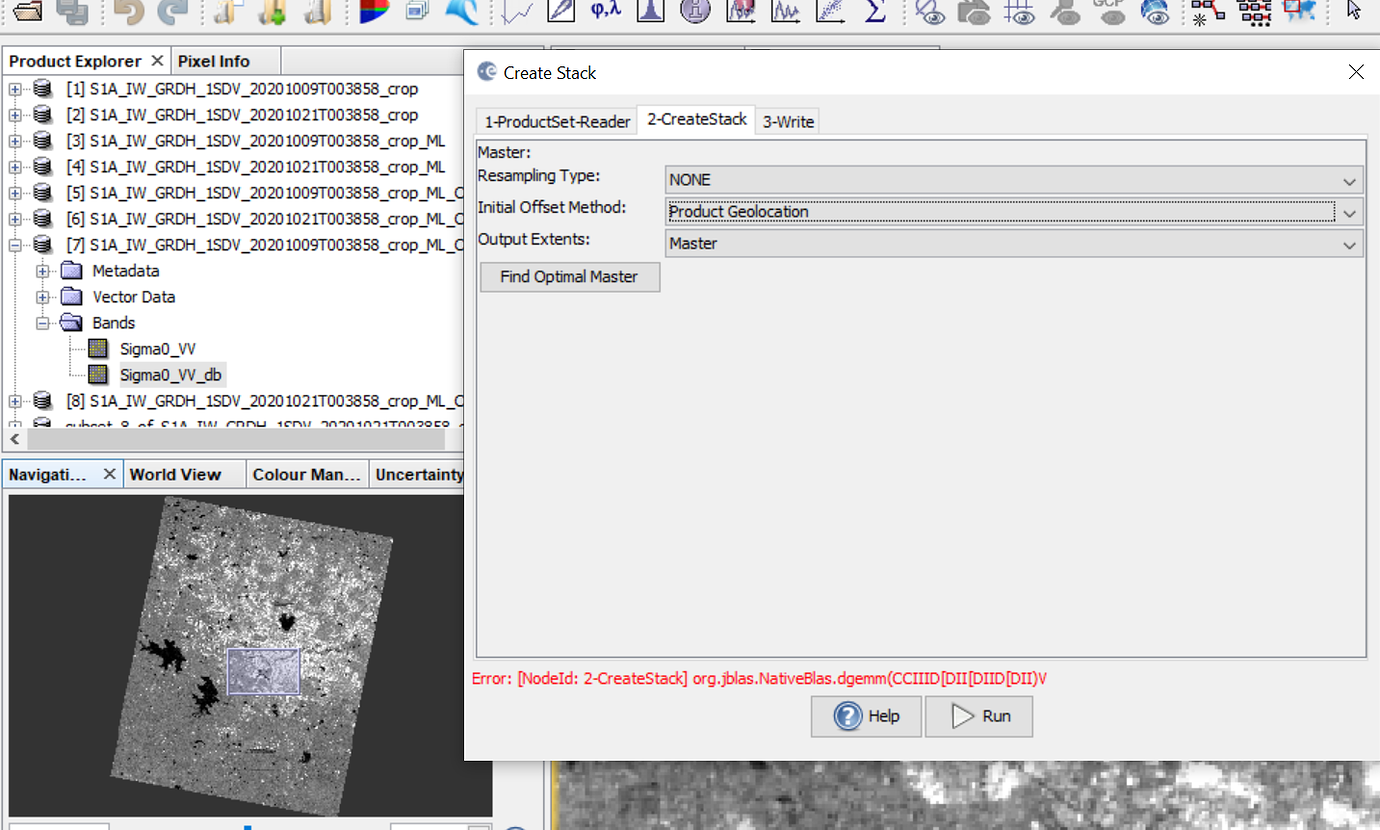Collapse product [7] tree node

pos(15,245)
